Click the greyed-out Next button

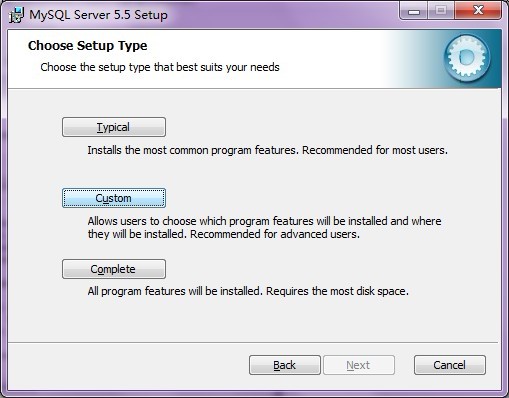(359, 365)
